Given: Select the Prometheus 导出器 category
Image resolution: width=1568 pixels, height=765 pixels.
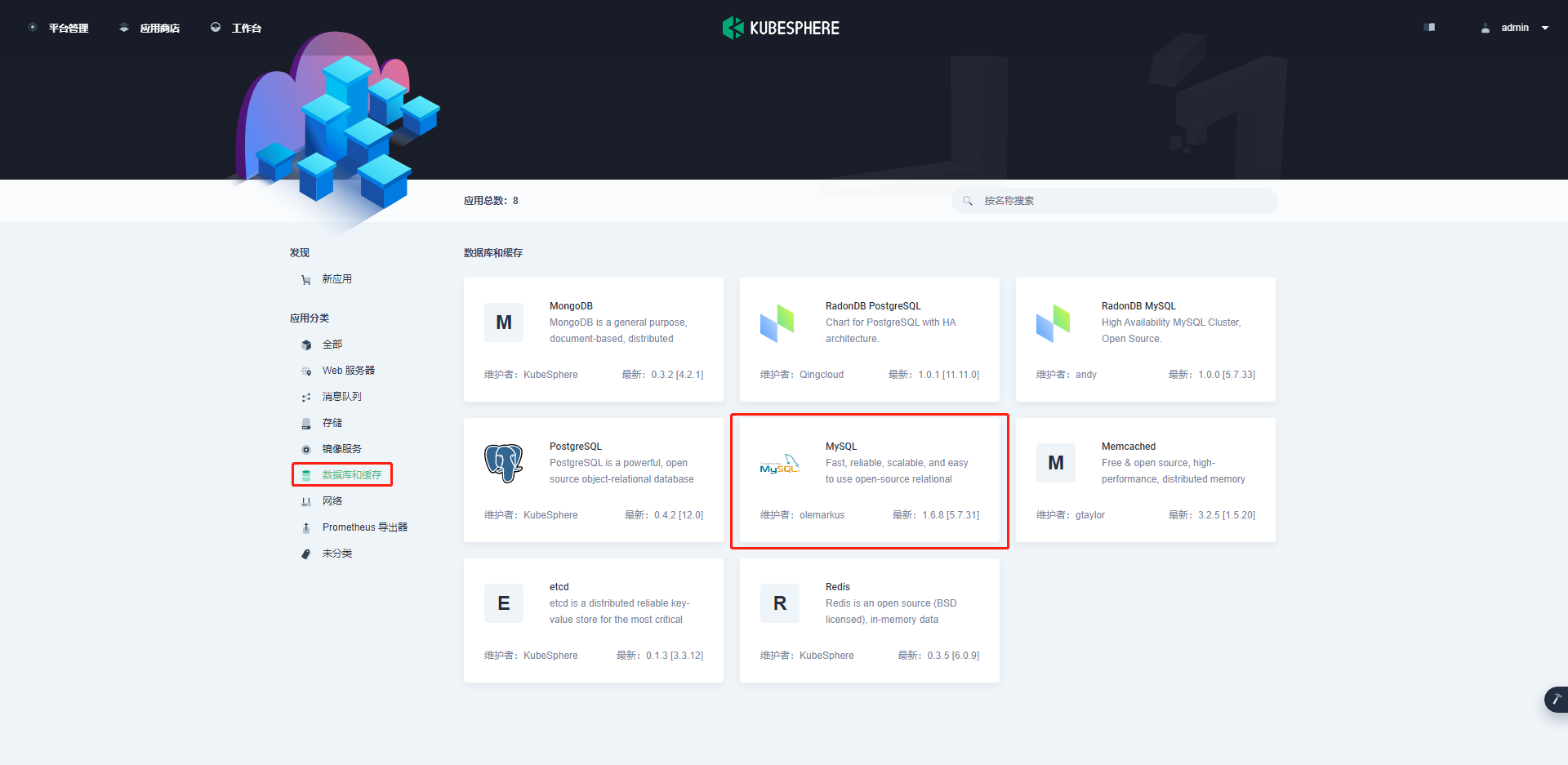Looking at the screenshot, I should click(x=364, y=527).
